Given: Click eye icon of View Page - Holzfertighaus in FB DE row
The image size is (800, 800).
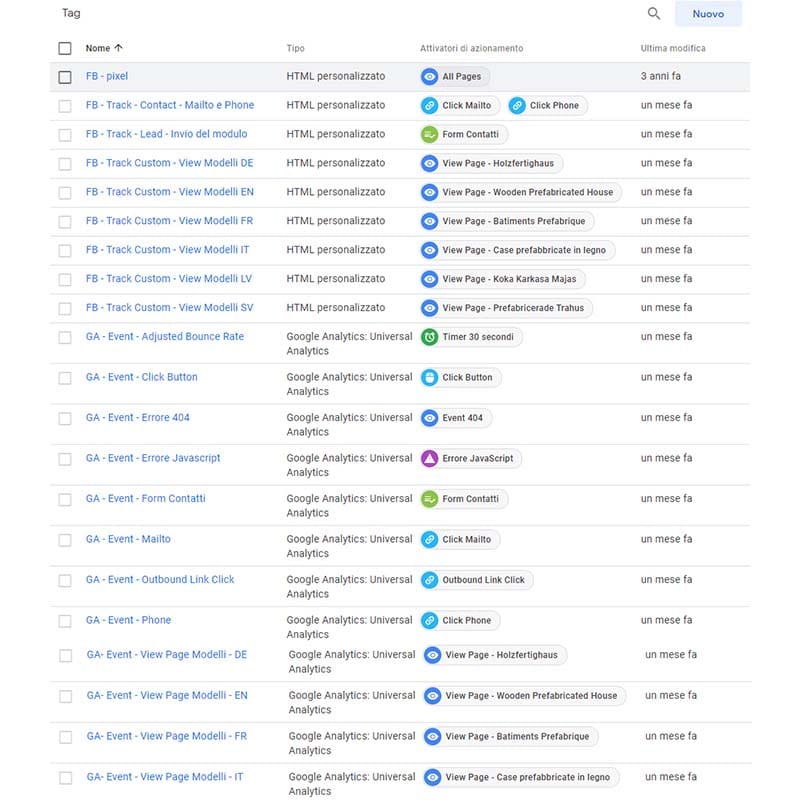Looking at the screenshot, I should tap(430, 163).
